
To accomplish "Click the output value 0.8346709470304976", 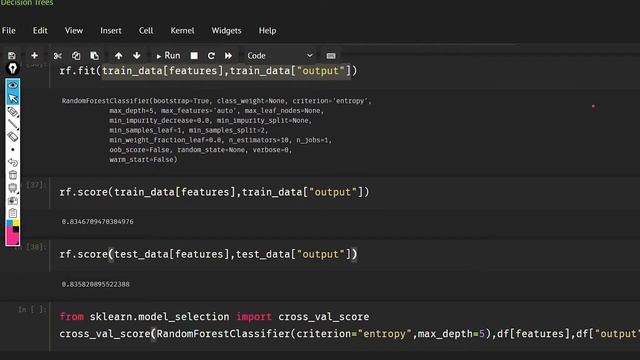I will (98, 222).
